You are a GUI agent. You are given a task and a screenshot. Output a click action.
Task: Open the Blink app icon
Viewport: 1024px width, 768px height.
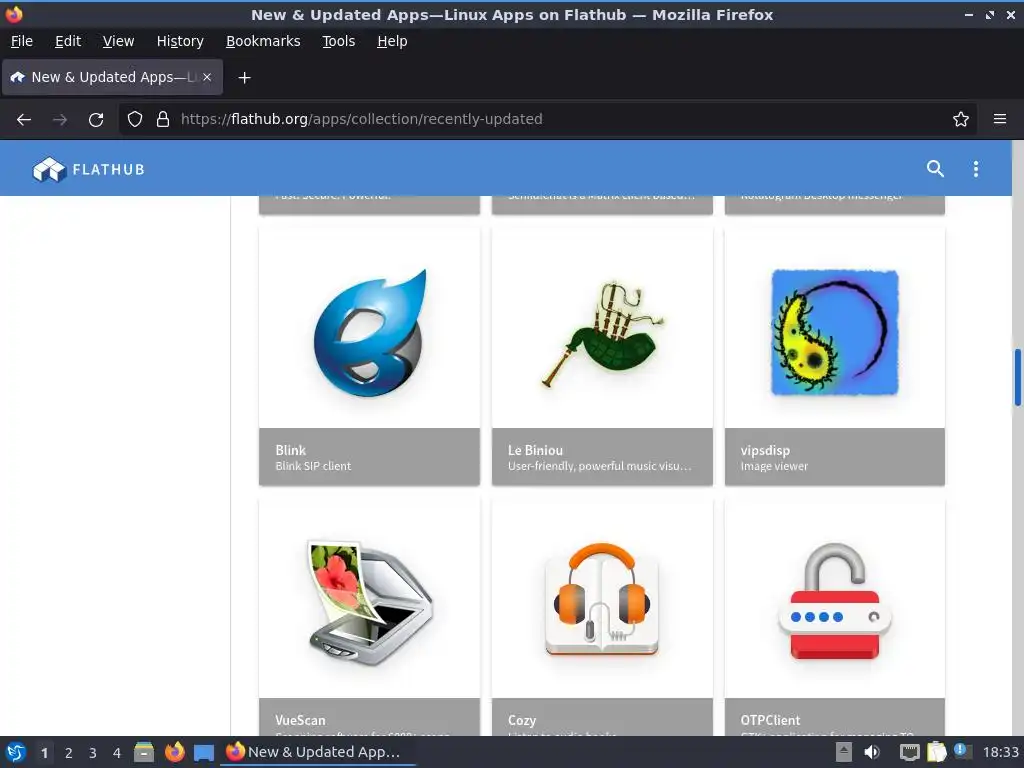point(370,333)
